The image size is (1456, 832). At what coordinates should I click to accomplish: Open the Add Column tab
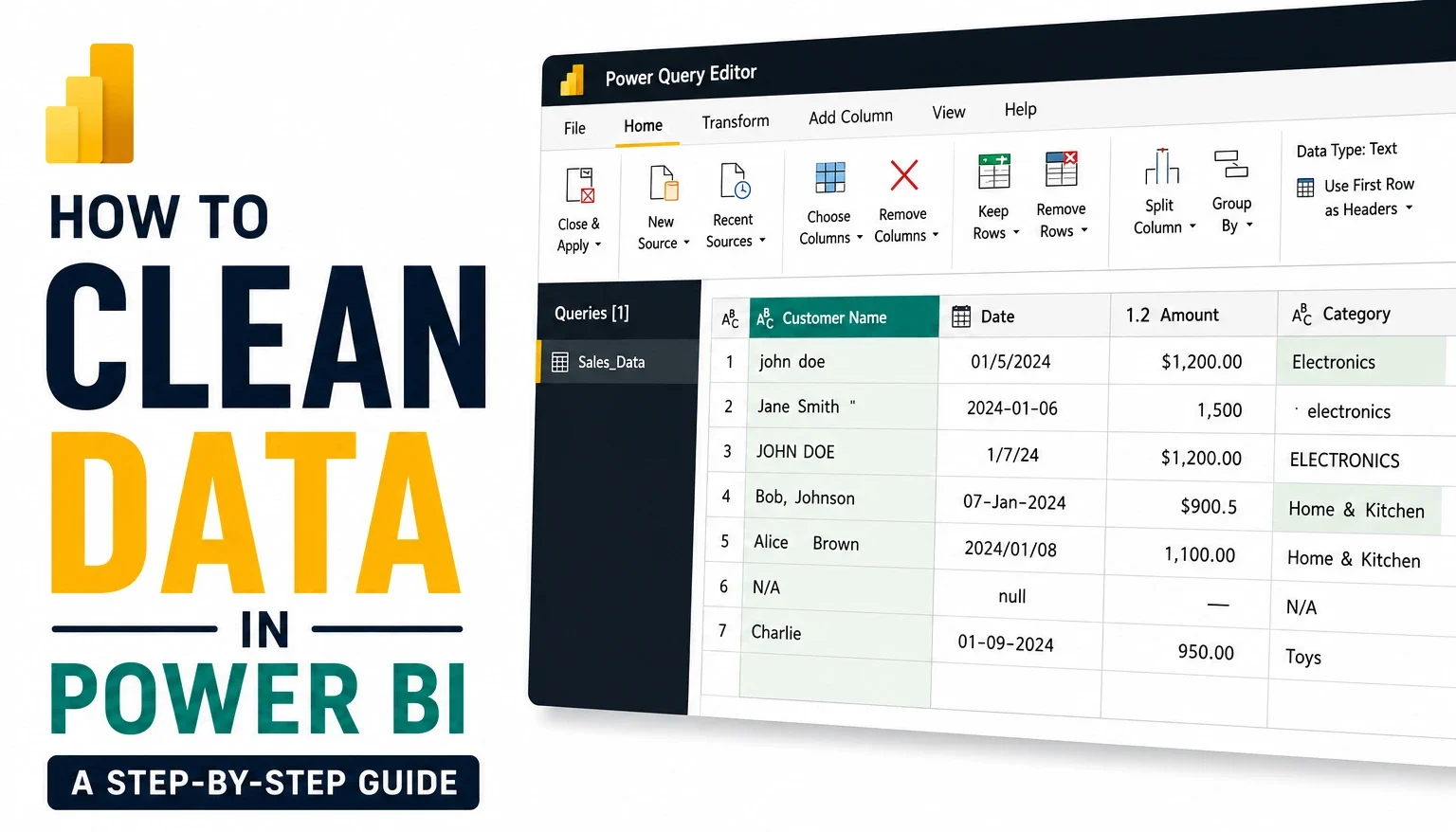(x=850, y=117)
